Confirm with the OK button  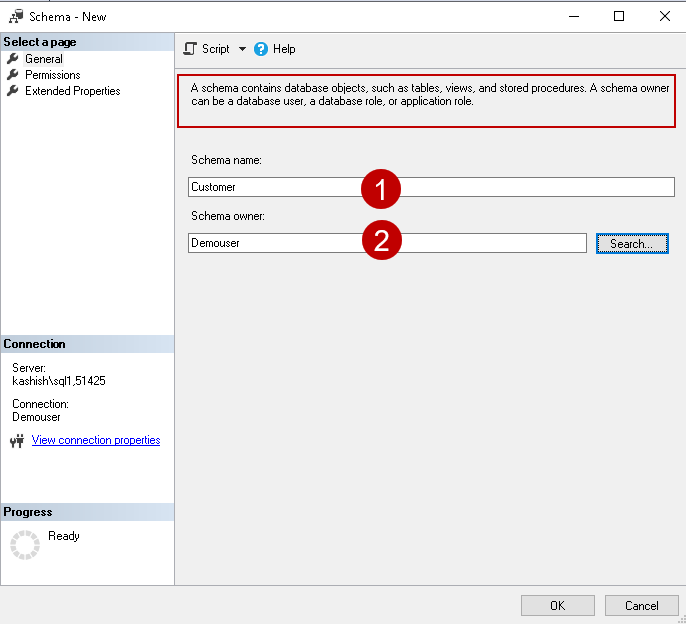pos(558,606)
